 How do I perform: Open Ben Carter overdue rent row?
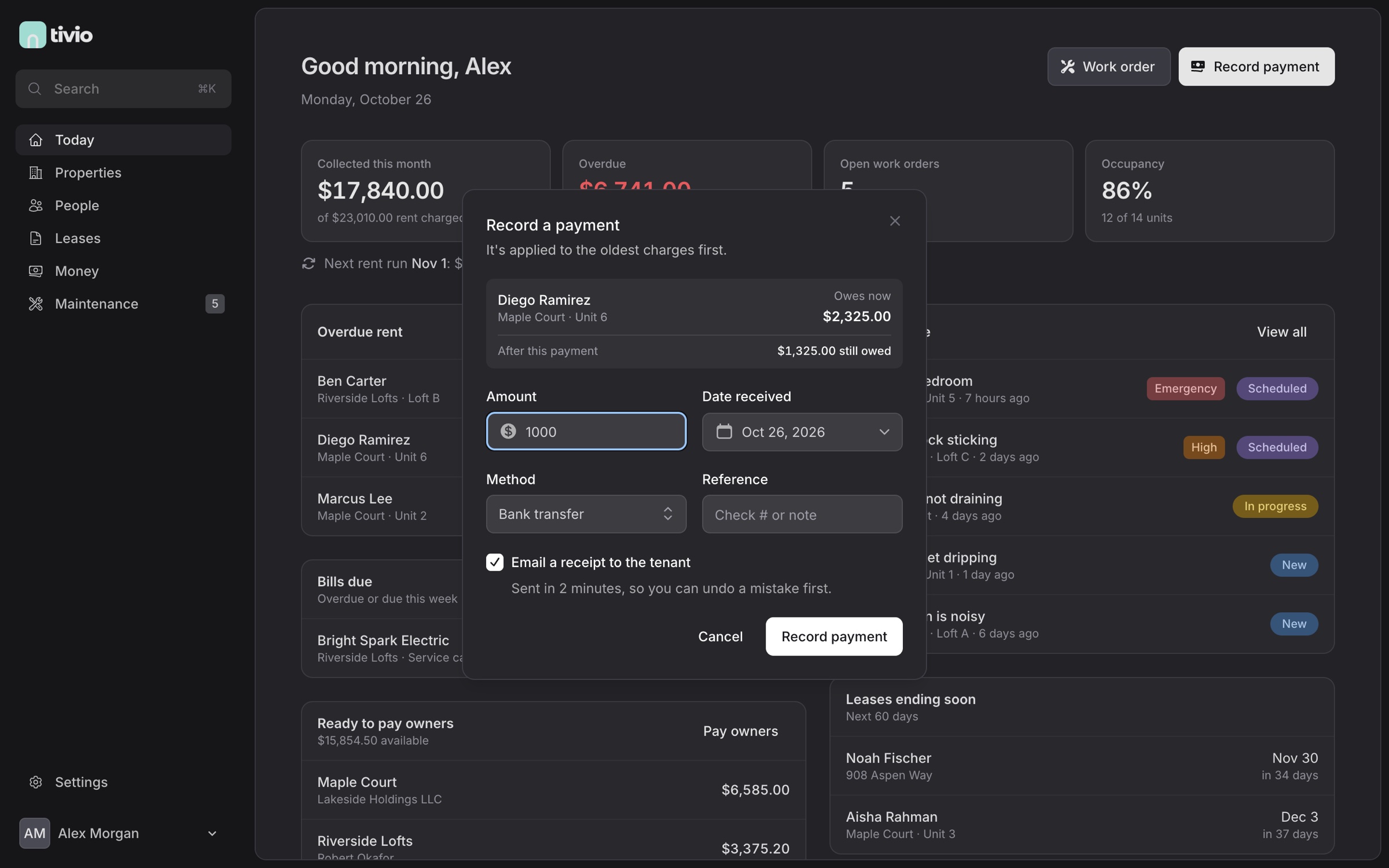pyautogui.click(x=382, y=389)
